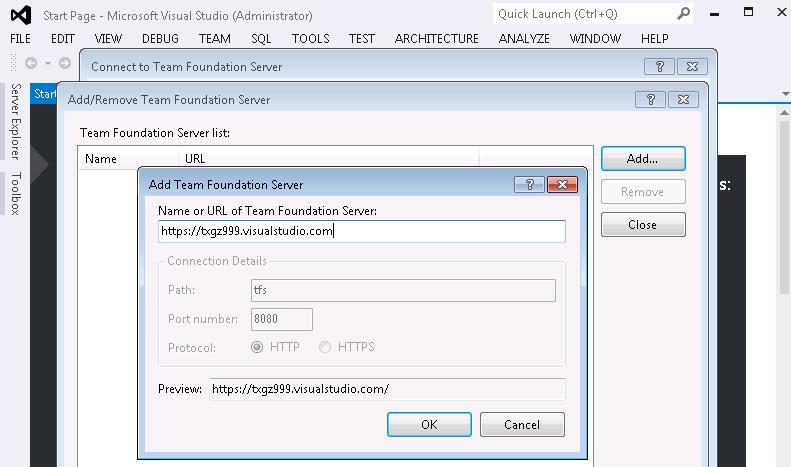Select the HTTP protocol radio button
Viewport: 791px width, 467px height.
coord(257,347)
